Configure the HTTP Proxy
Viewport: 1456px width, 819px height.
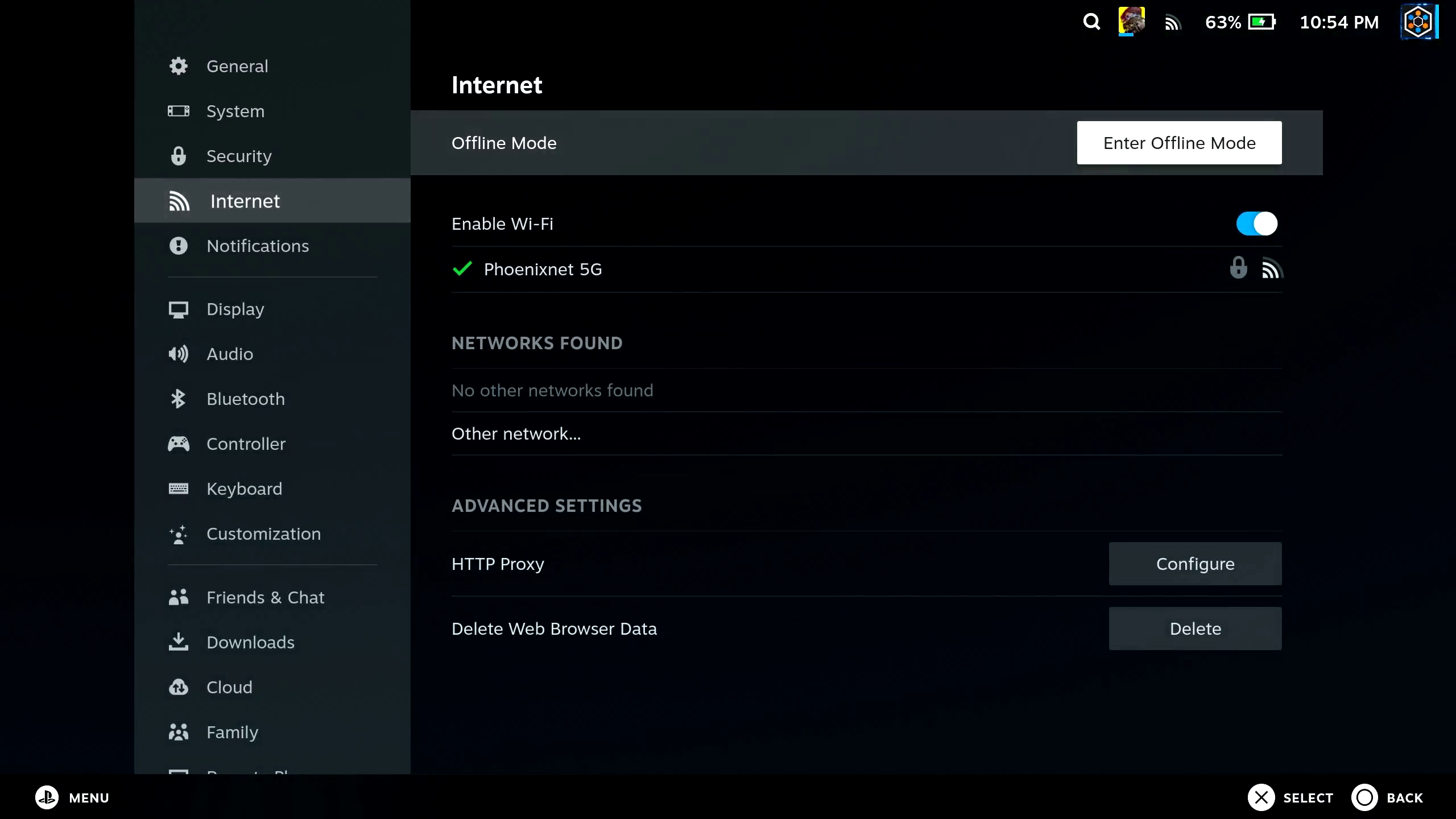pos(1195,564)
